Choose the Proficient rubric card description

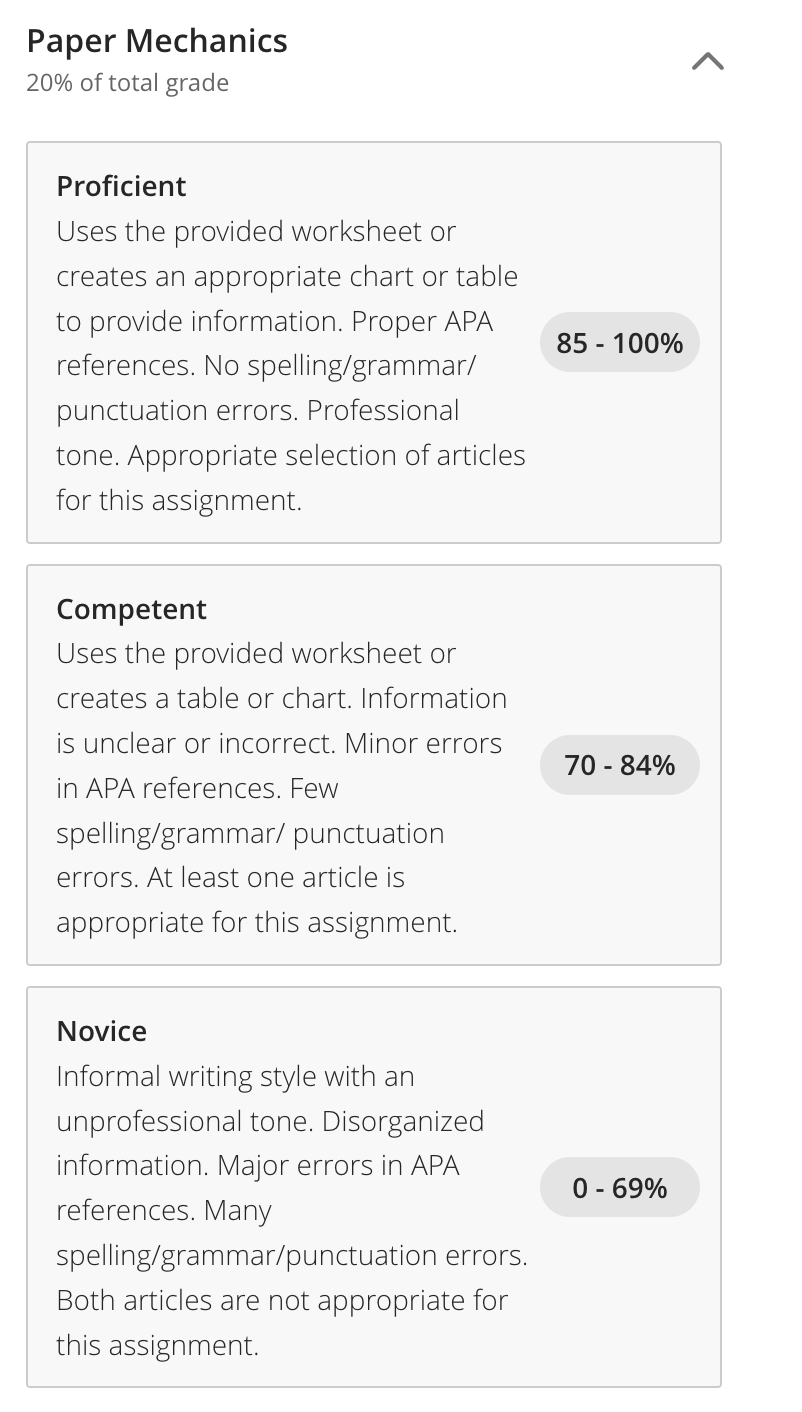[x=291, y=365]
